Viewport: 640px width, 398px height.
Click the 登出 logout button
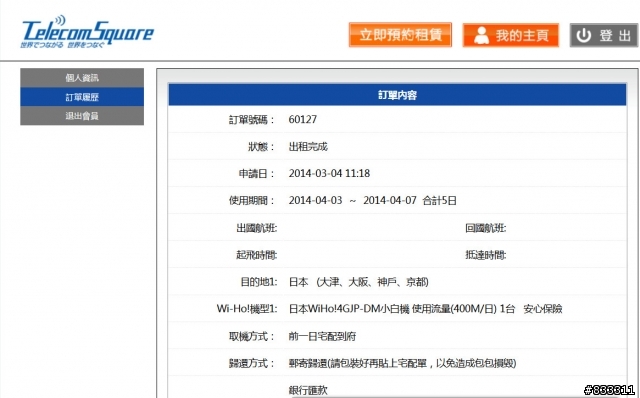pyautogui.click(x=604, y=35)
